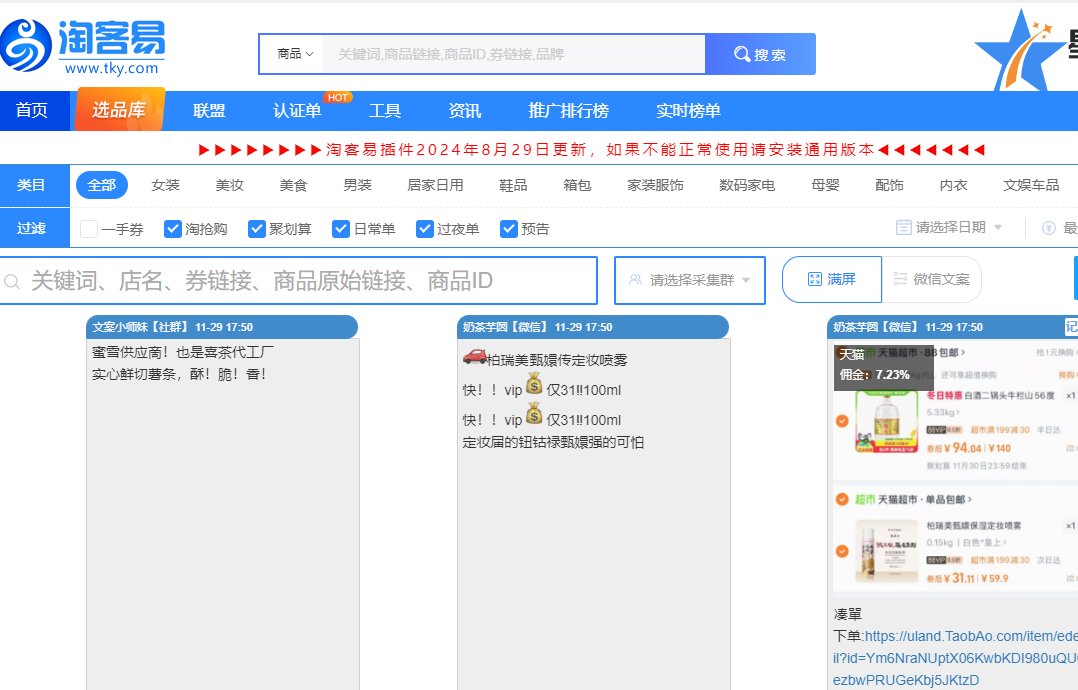This screenshot has width=1078, height=690.
Task: Click the 佣金: 7.23% label
Action: (874, 375)
